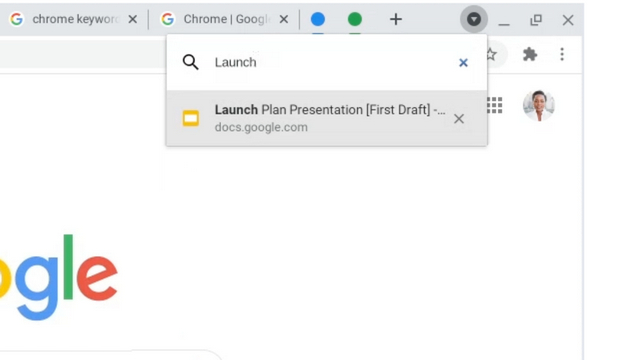Image resolution: width=640 pixels, height=360 pixels.
Task: Open a new tab with plus button
Action: [396, 19]
